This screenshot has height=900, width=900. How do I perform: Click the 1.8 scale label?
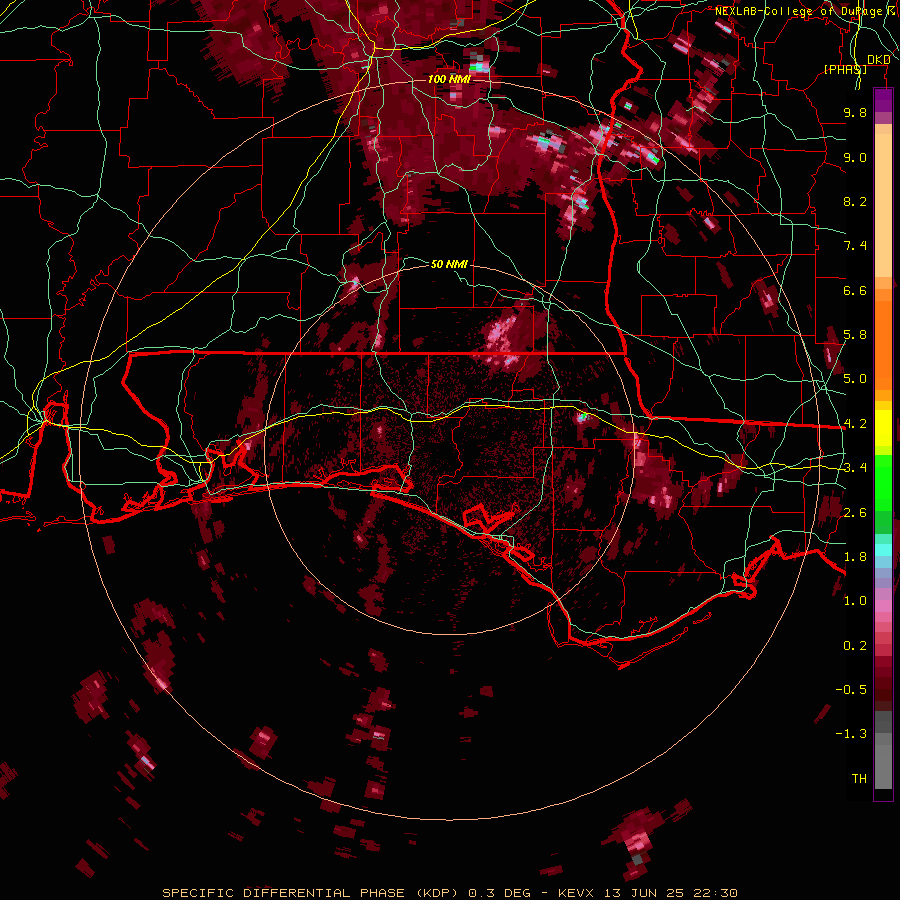[x=855, y=557]
